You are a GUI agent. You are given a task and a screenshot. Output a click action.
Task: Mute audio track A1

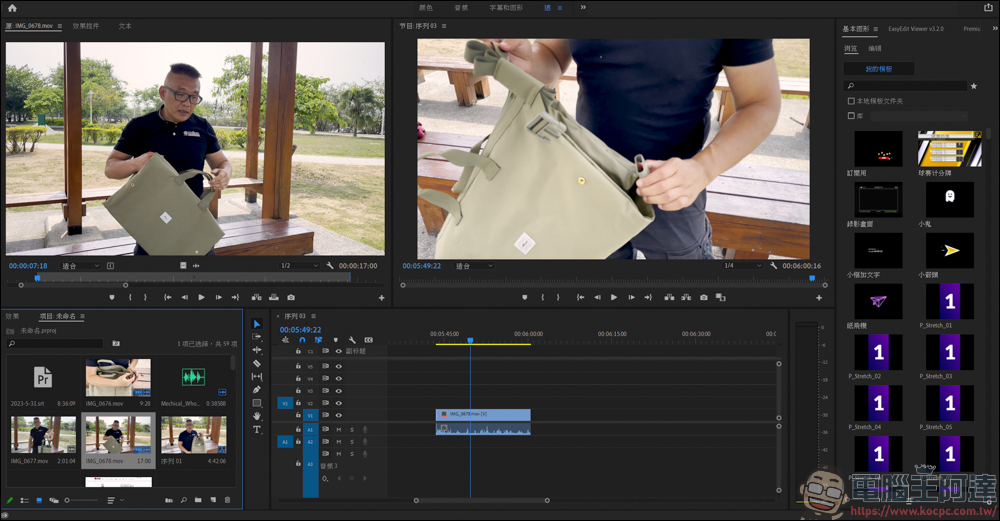(x=339, y=430)
